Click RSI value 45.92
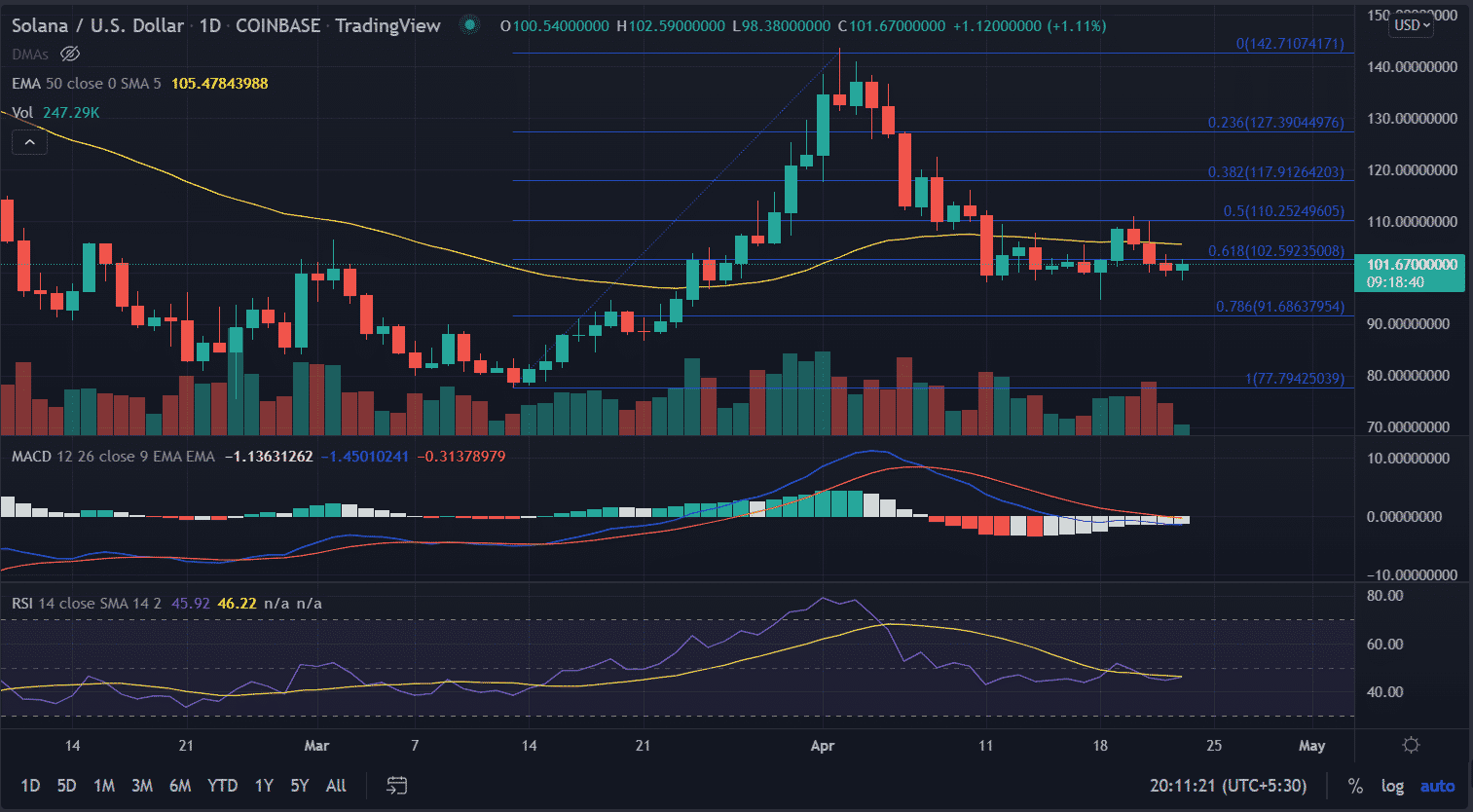Image resolution: width=1473 pixels, height=812 pixels. click(x=191, y=604)
